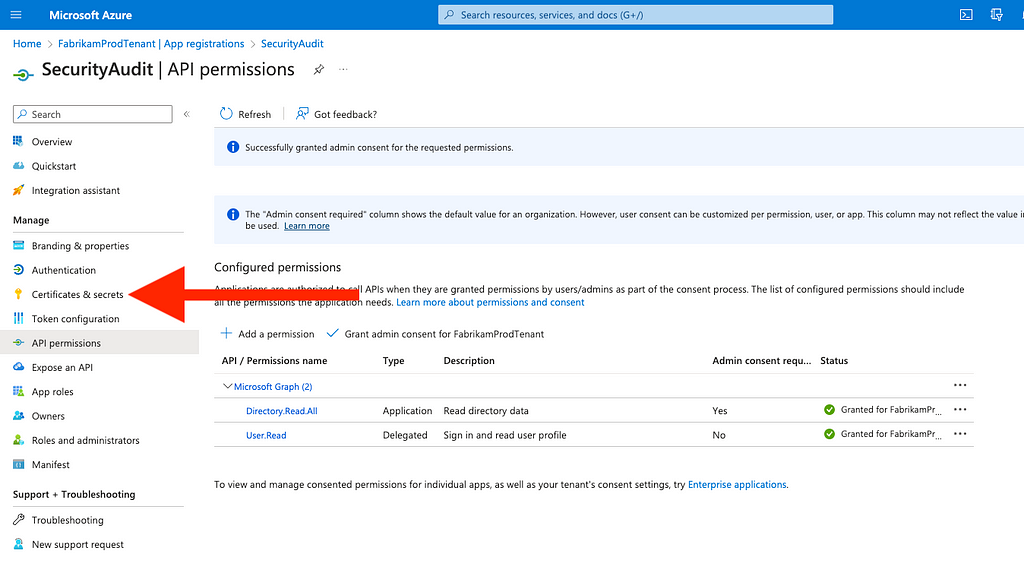The width and height of the screenshot is (1024, 580).
Task: Open the Microsoft Graph (2) API link
Action: click(x=273, y=387)
